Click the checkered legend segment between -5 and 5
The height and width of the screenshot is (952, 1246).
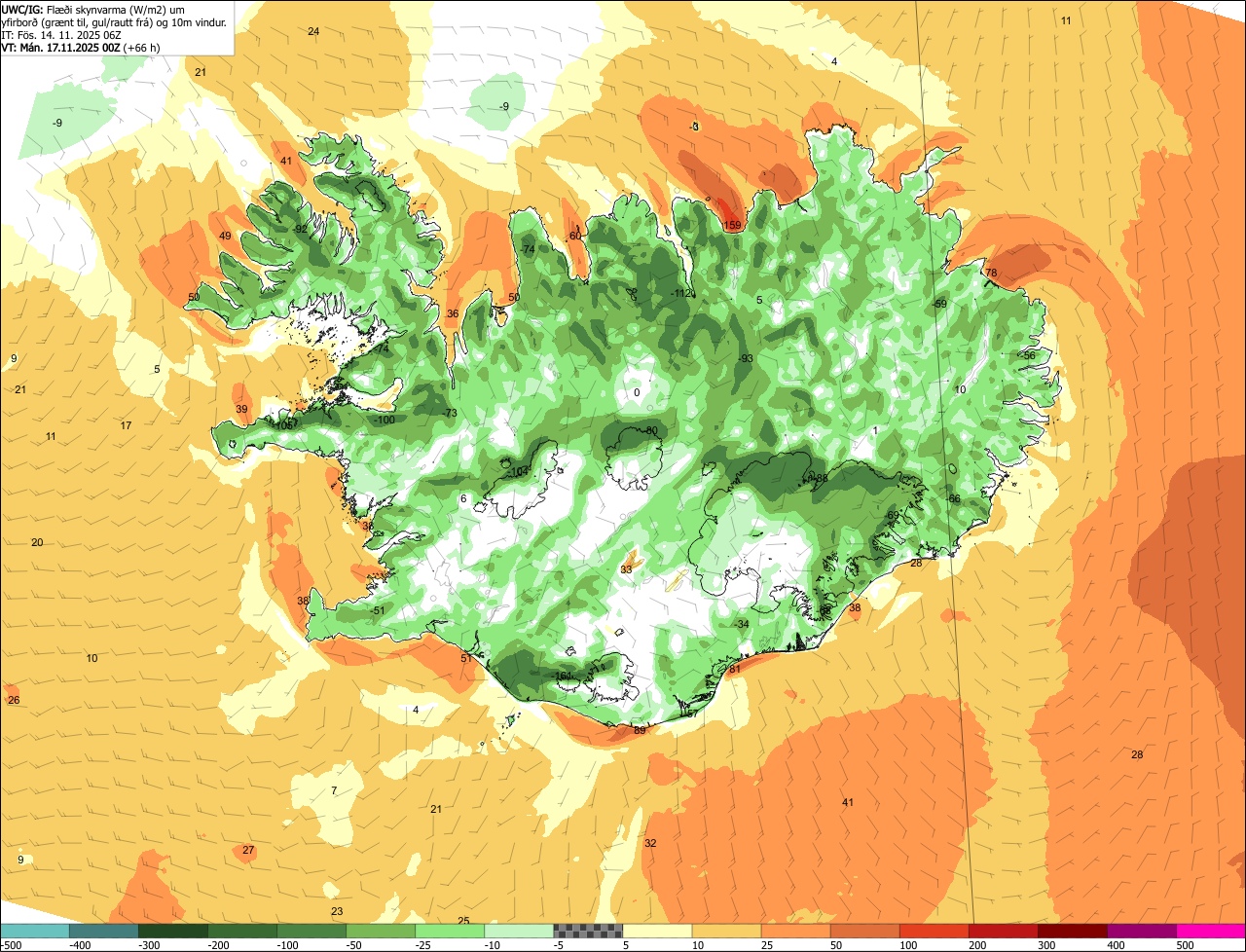click(588, 931)
